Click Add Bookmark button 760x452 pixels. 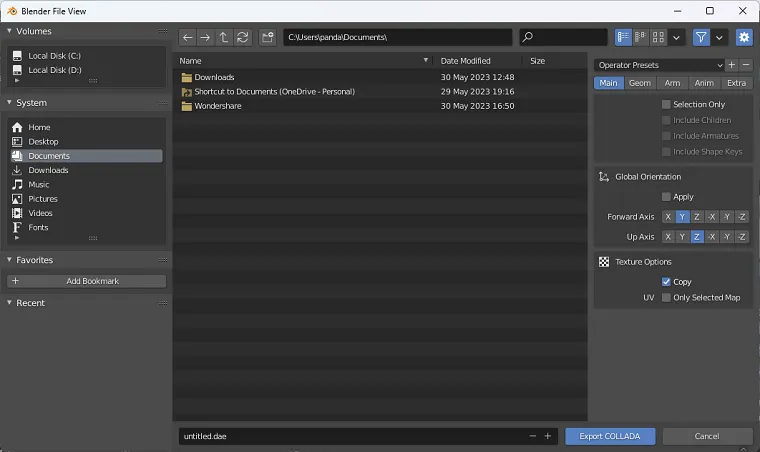coord(86,281)
